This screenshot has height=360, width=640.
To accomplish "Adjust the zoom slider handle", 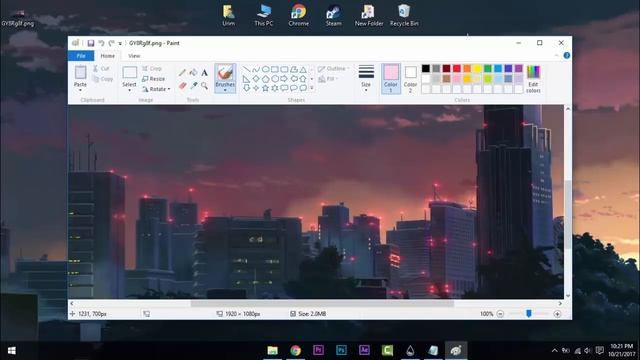I will tap(529, 313).
